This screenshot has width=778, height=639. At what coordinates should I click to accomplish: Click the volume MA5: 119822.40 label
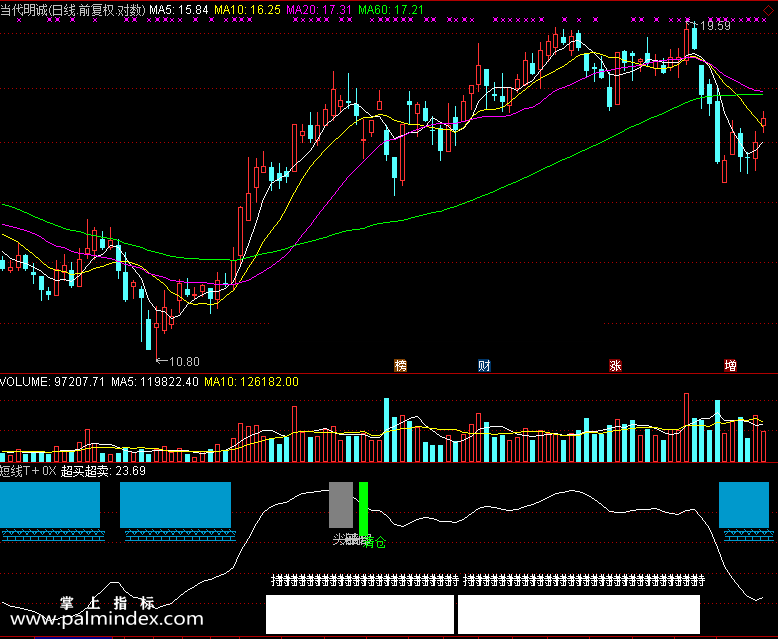coord(154,382)
